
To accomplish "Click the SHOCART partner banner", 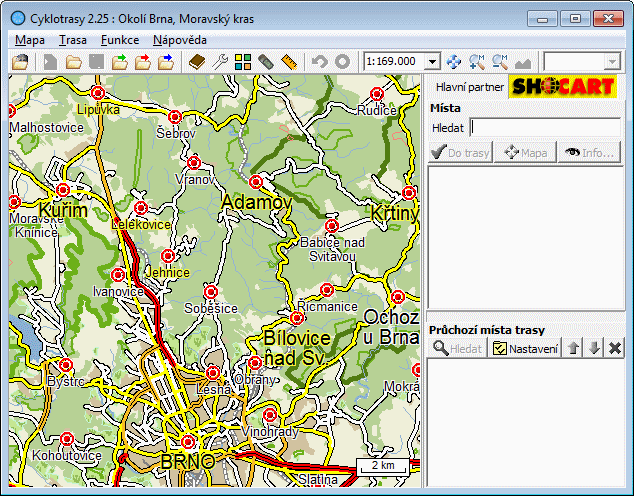I will [x=561, y=87].
